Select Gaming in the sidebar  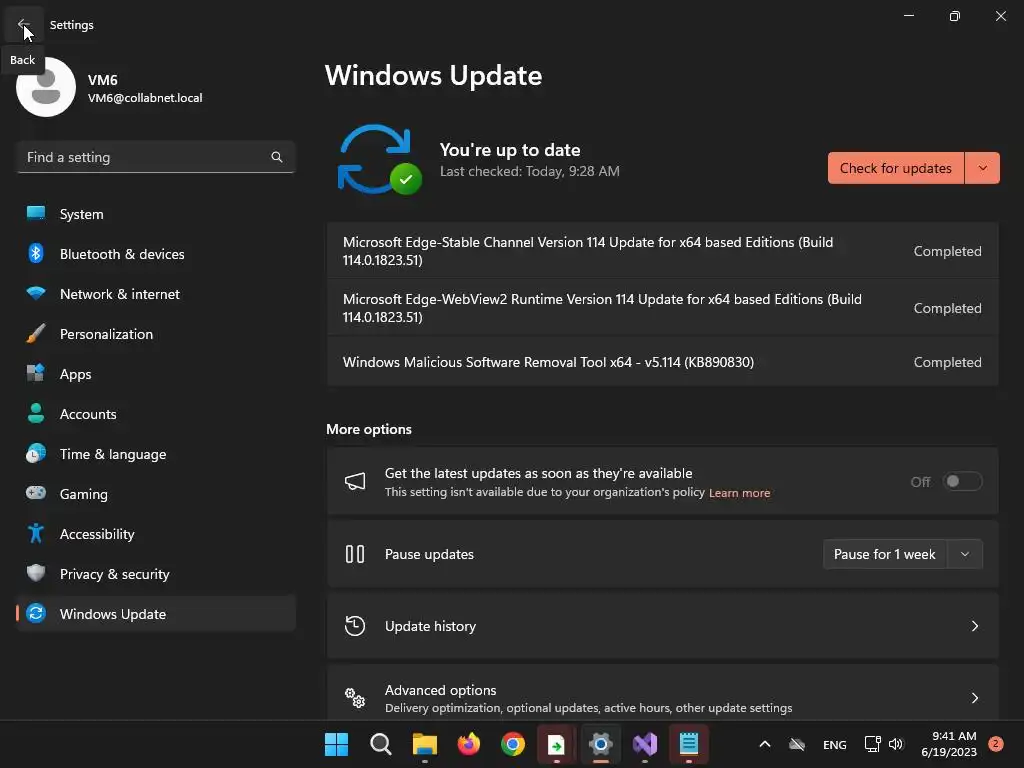pos(155,494)
